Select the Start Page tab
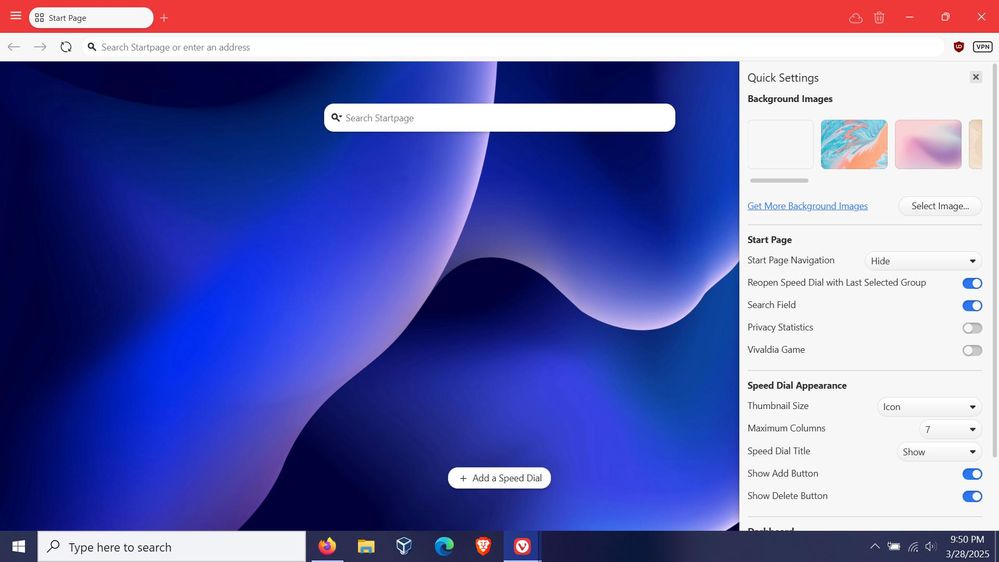This screenshot has width=999, height=562. pos(90,18)
